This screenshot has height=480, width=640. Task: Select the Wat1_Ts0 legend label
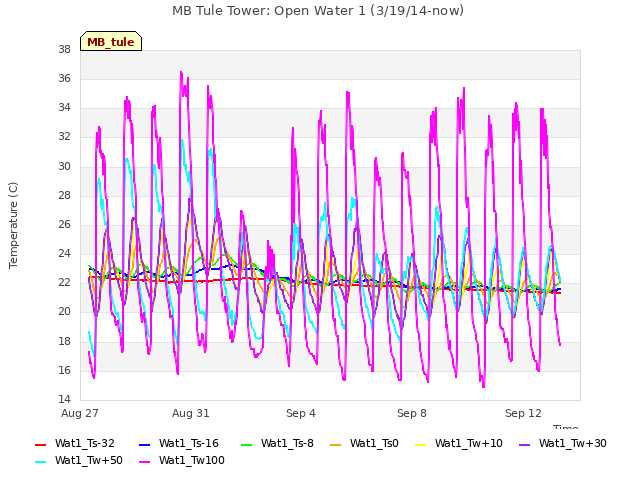pyautogui.click(x=374, y=443)
